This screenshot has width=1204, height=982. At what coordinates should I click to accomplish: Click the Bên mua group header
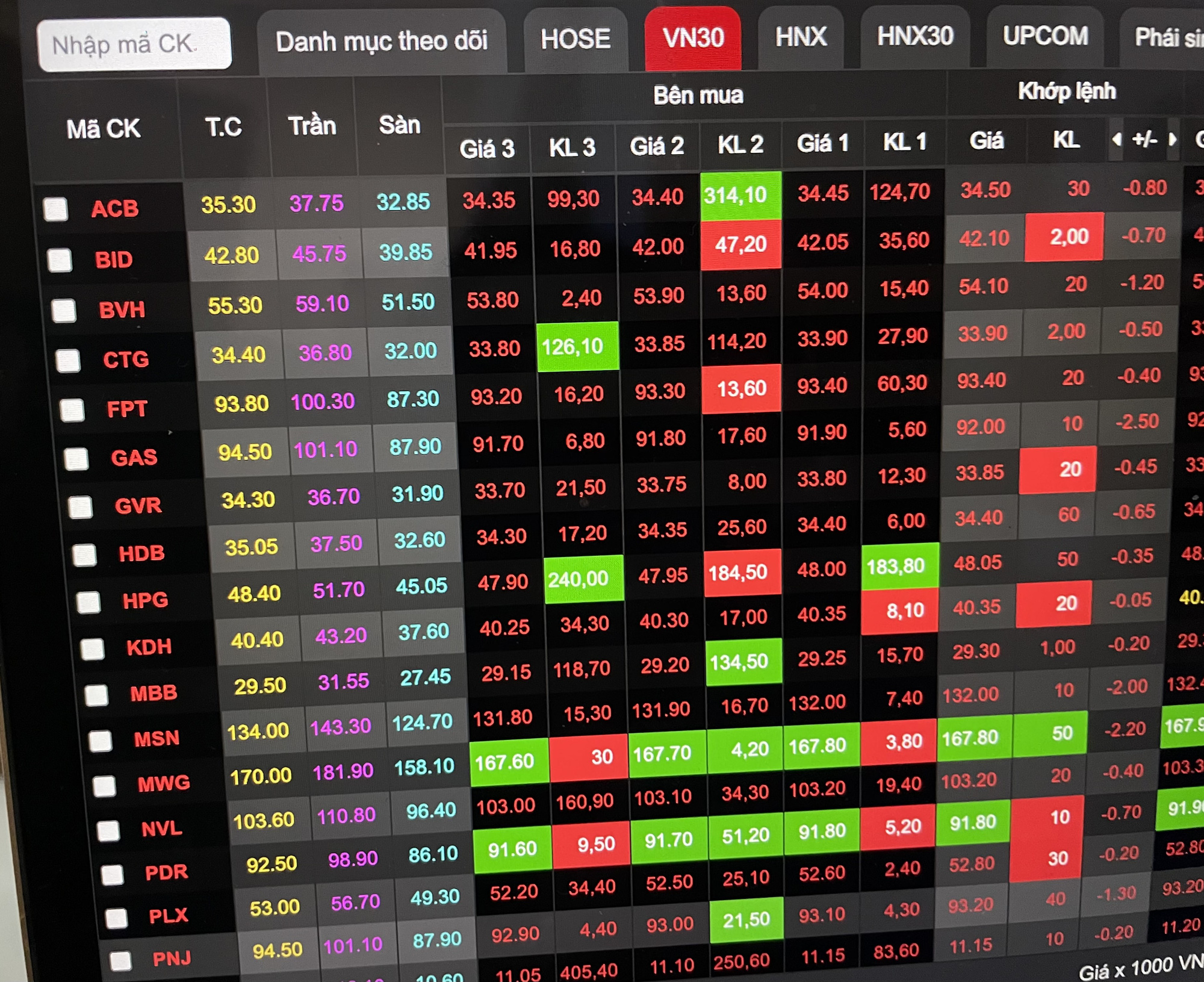tap(698, 95)
